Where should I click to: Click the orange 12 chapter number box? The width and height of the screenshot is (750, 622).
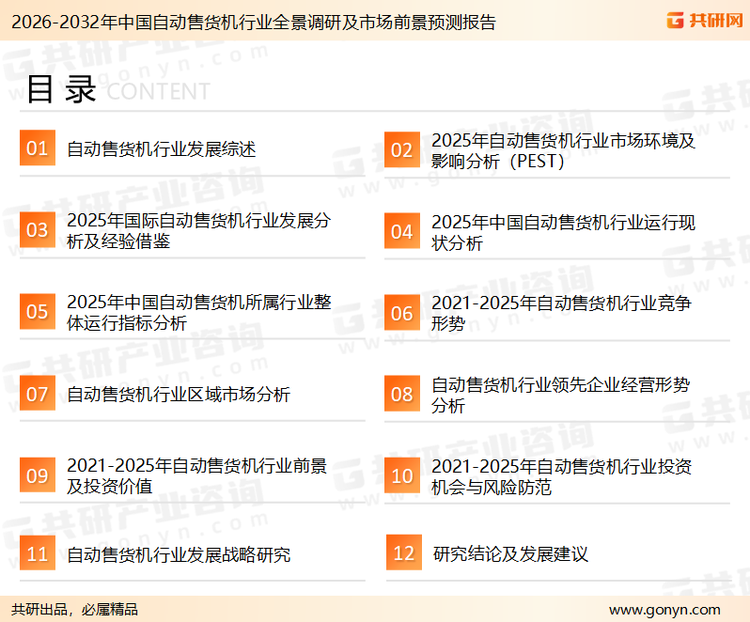tap(404, 553)
